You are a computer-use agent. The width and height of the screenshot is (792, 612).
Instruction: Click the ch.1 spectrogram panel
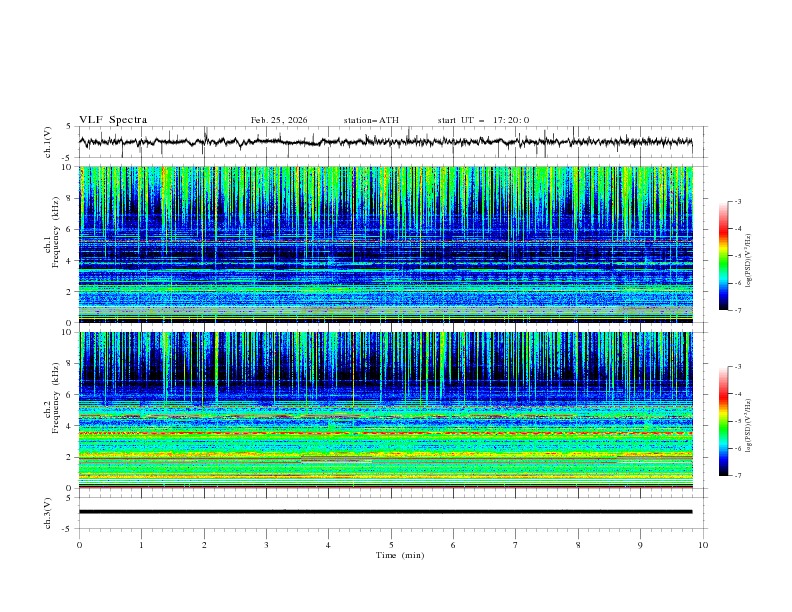point(386,244)
